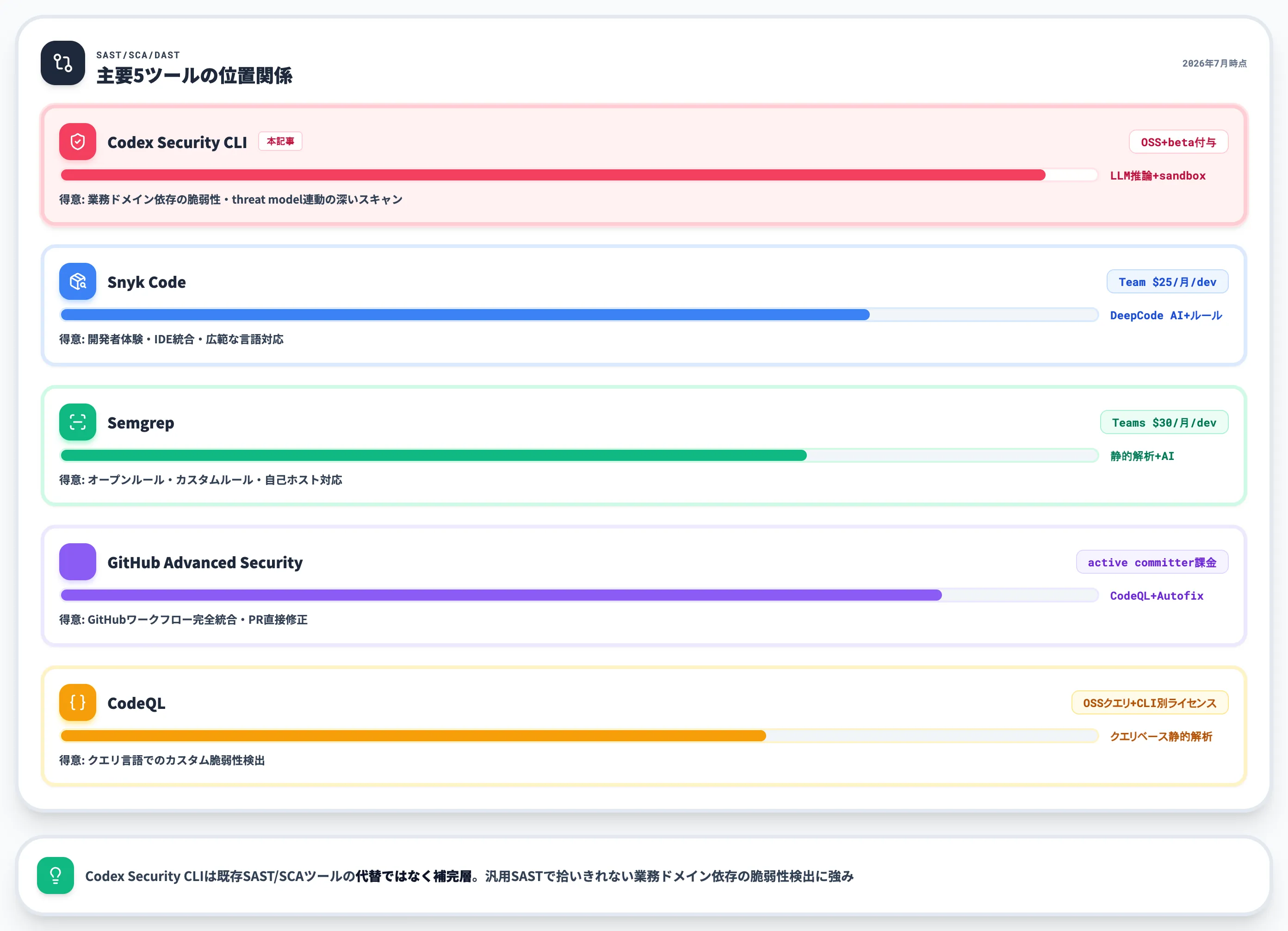Click the git branch icon in header
The height and width of the screenshot is (931, 1288).
pyautogui.click(x=62, y=63)
